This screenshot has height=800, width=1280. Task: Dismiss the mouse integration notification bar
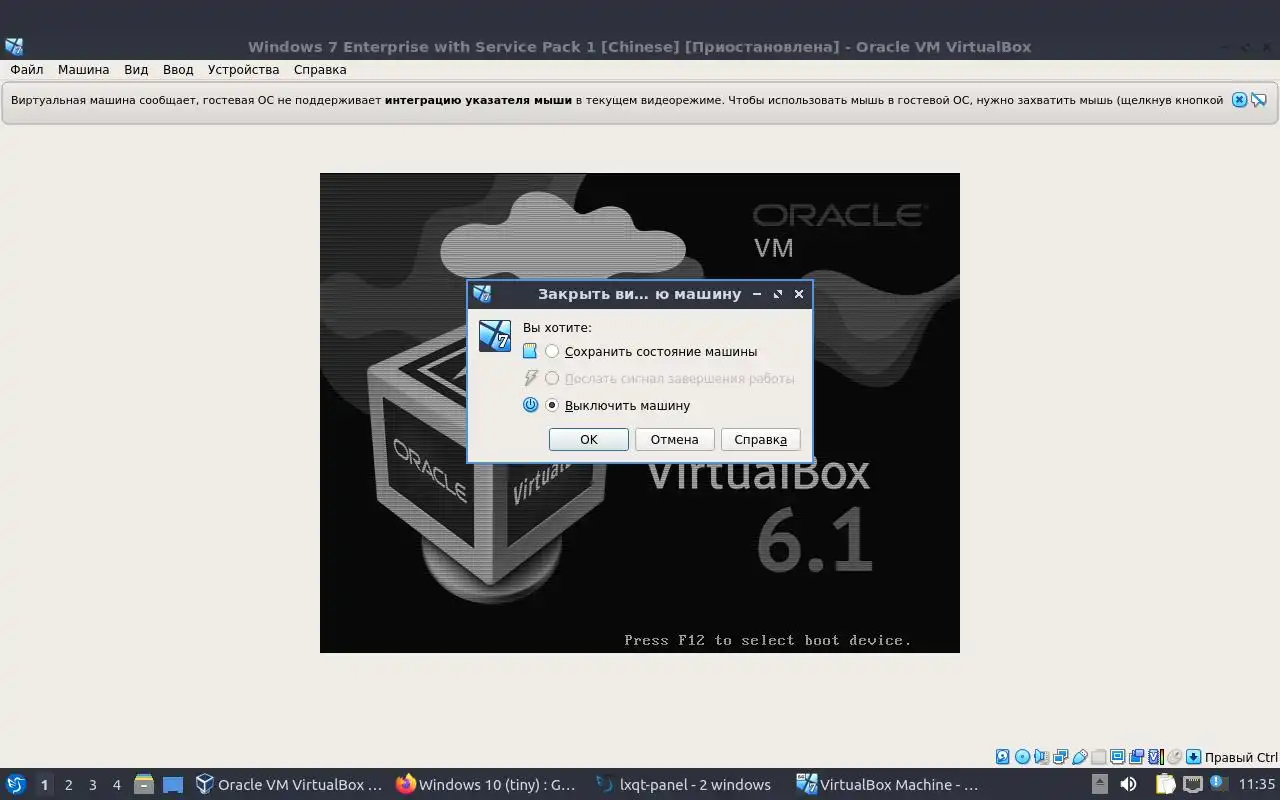click(1239, 100)
